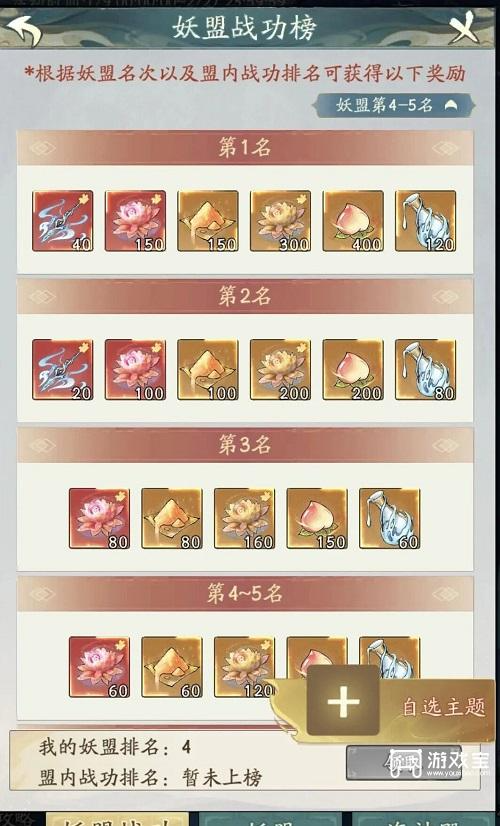This screenshot has height=826, width=500.
Task: Tap 1st-place gold powder reward showing 150
Action: (208, 221)
